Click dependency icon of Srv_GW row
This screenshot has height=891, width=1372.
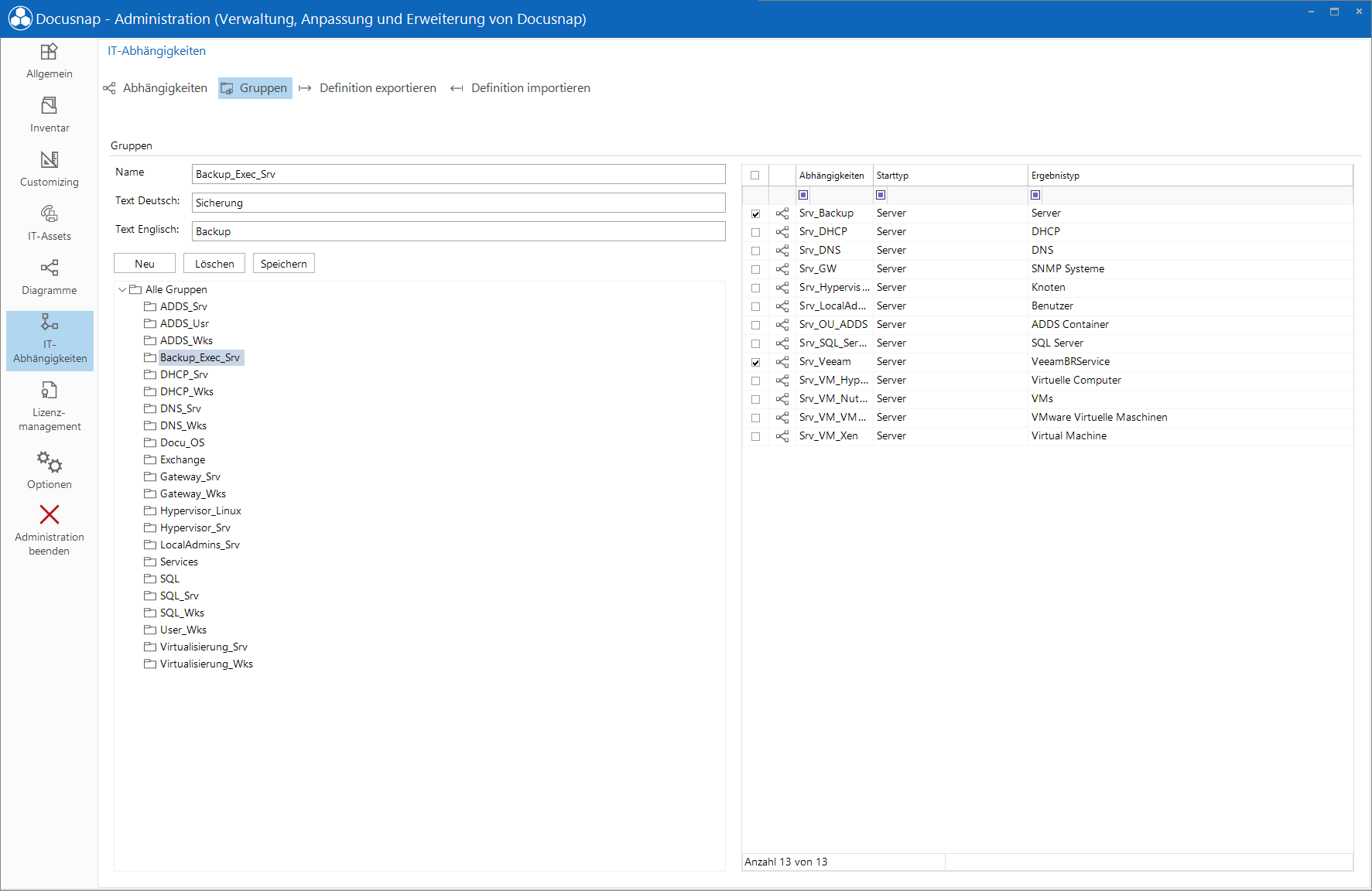[x=782, y=269]
